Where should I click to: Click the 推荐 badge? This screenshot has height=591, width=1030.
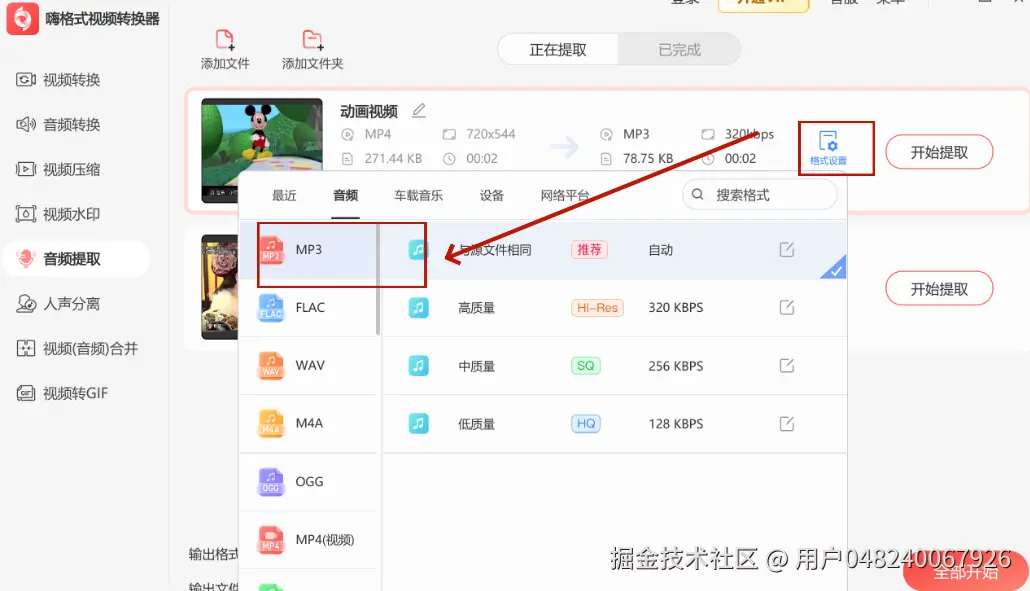point(589,250)
